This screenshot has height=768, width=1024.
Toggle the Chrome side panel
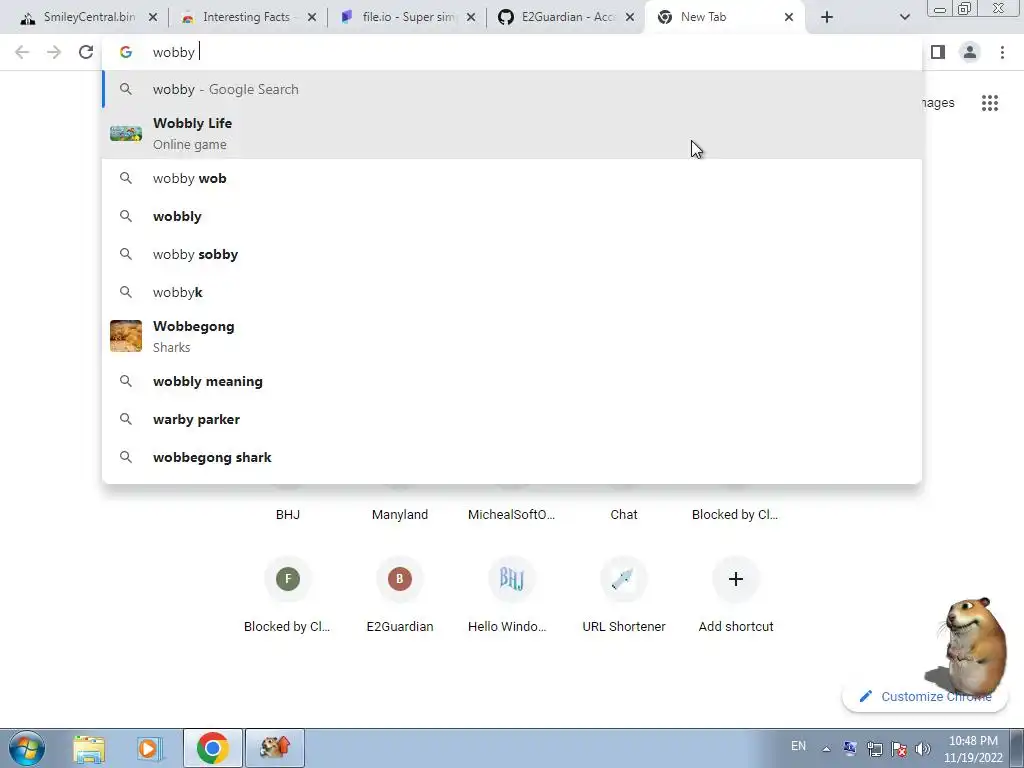[938, 52]
